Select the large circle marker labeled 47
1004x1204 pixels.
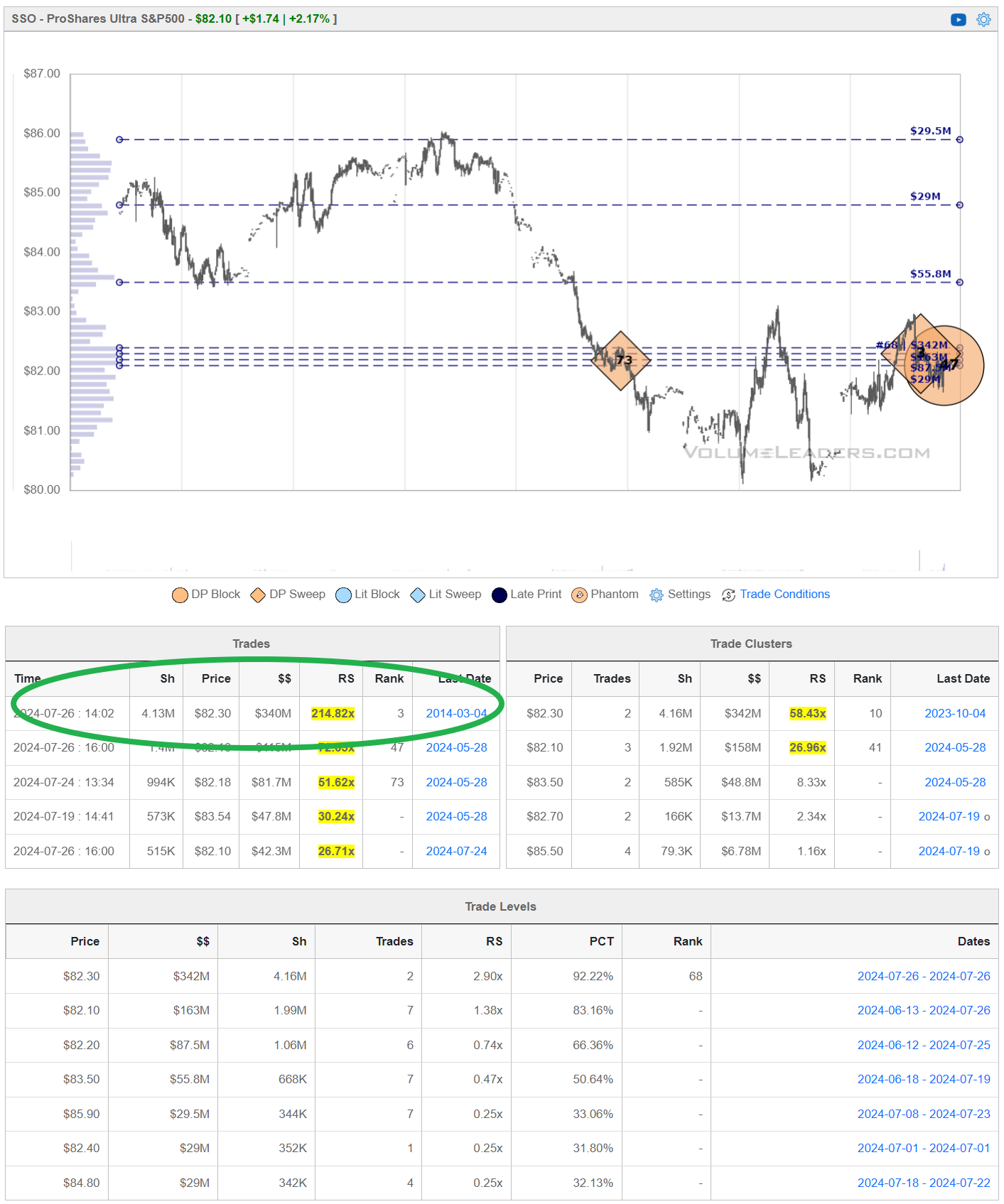pos(945,365)
